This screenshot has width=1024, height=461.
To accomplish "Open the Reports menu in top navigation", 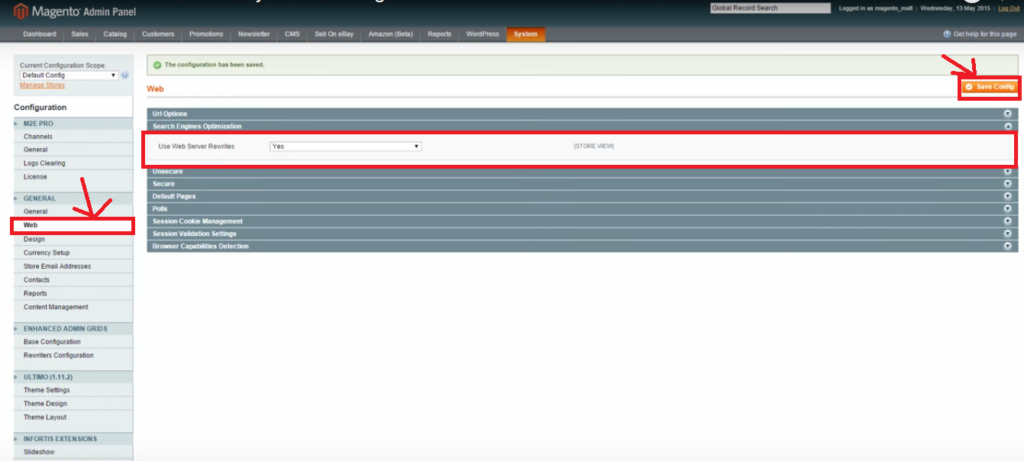I will click(x=440, y=34).
